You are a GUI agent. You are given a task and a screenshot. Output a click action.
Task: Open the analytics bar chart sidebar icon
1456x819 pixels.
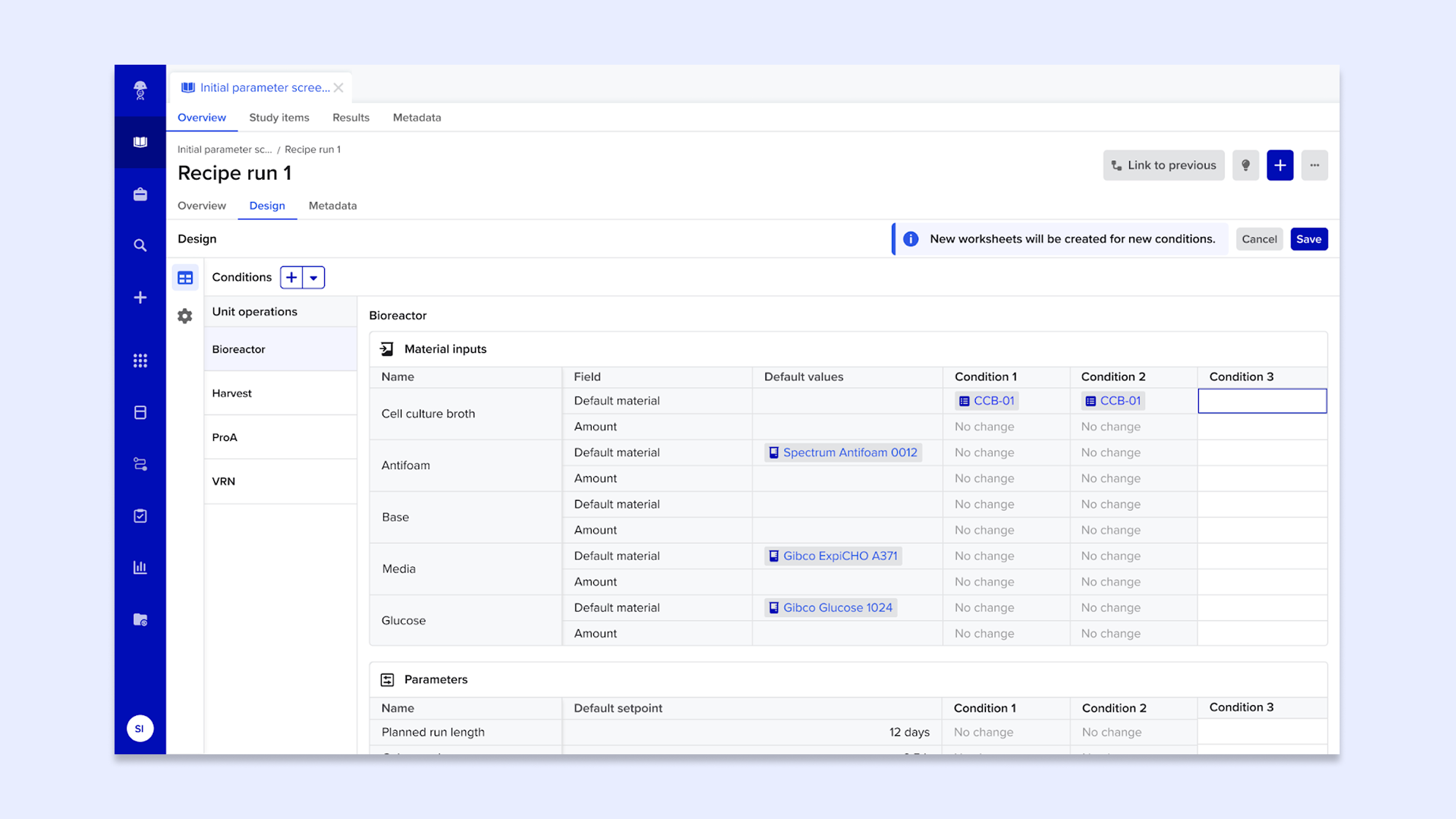click(x=140, y=567)
